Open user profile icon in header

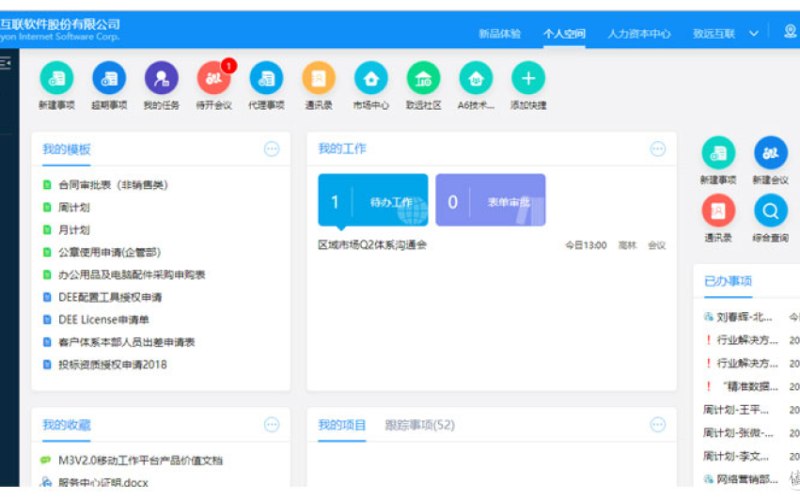[790, 32]
